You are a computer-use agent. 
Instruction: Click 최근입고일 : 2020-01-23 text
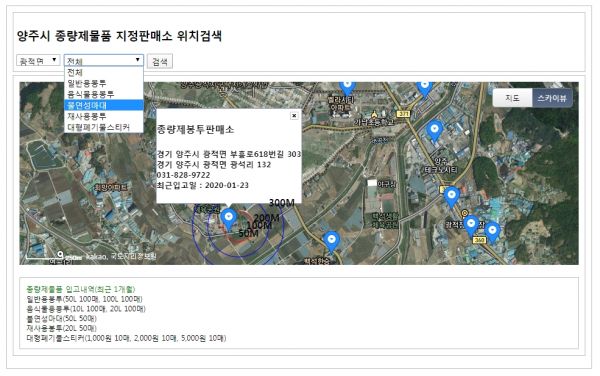pos(202,185)
